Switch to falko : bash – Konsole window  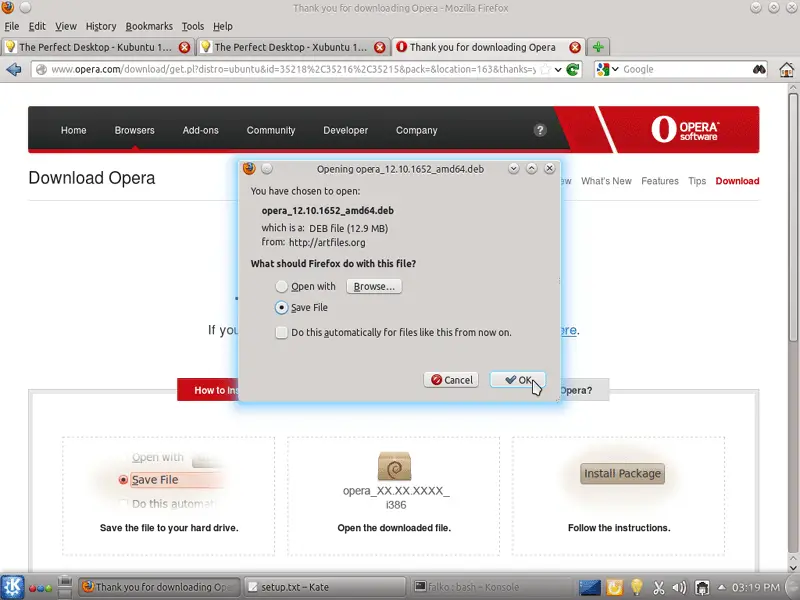tap(491, 587)
